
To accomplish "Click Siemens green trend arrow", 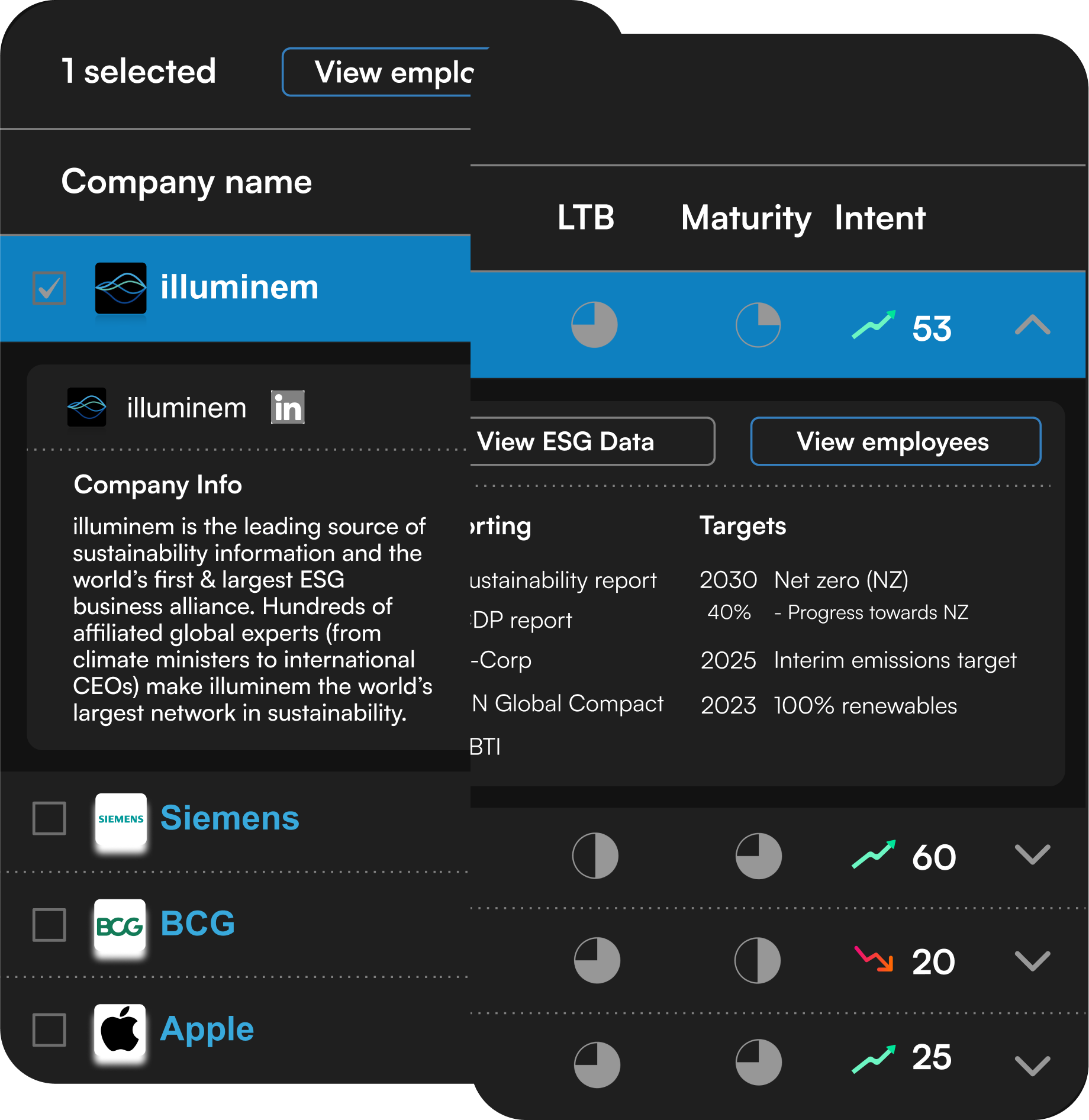I will point(874,855).
